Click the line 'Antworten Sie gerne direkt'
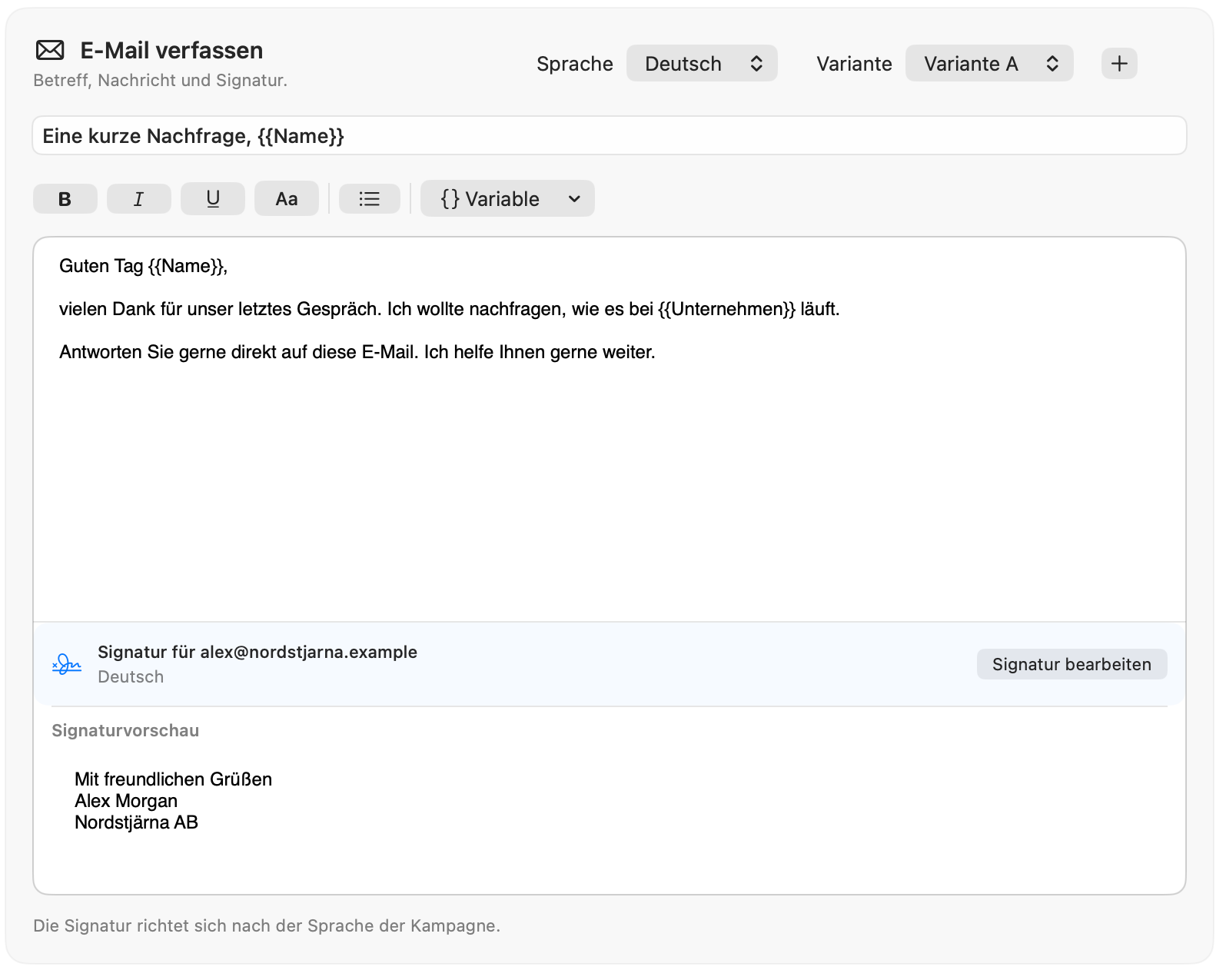The width and height of the screenshot is (1226, 980). pos(357,352)
